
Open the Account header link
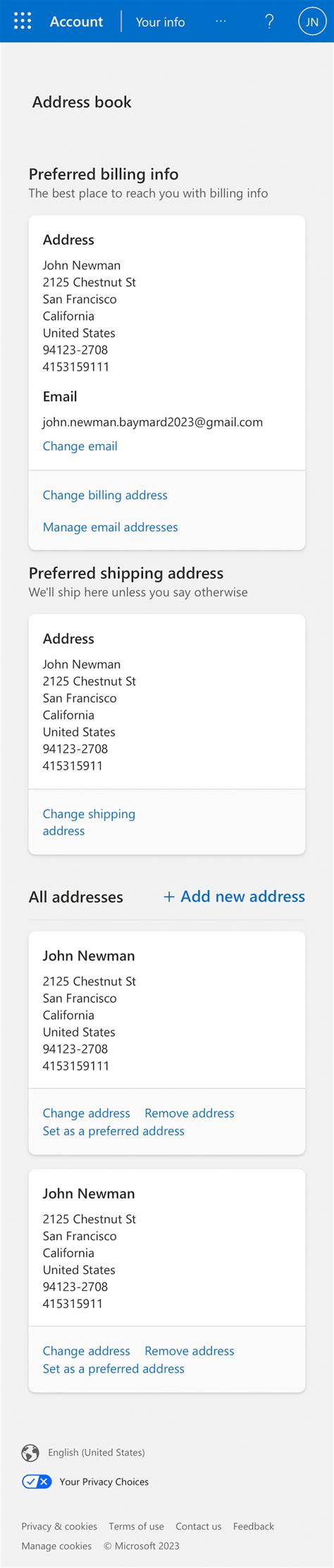click(x=76, y=22)
